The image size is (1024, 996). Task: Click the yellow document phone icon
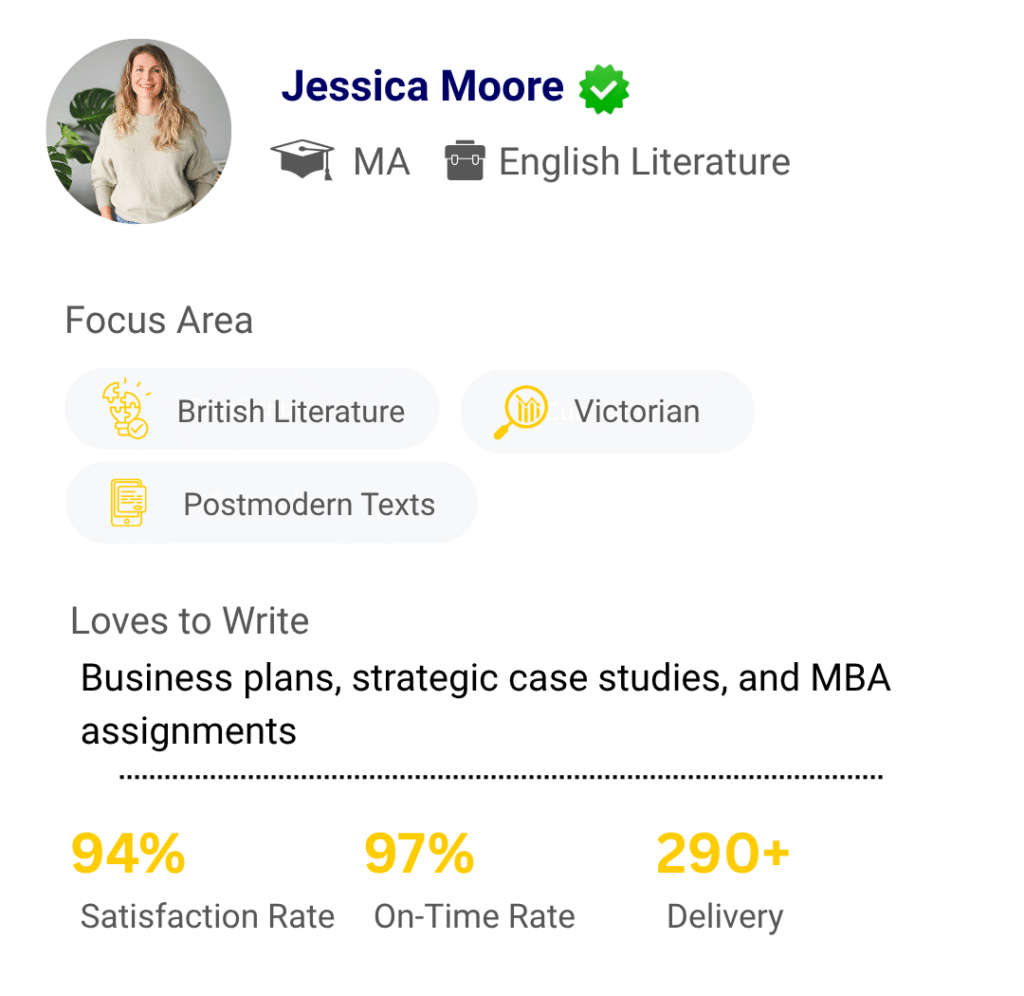[128, 503]
